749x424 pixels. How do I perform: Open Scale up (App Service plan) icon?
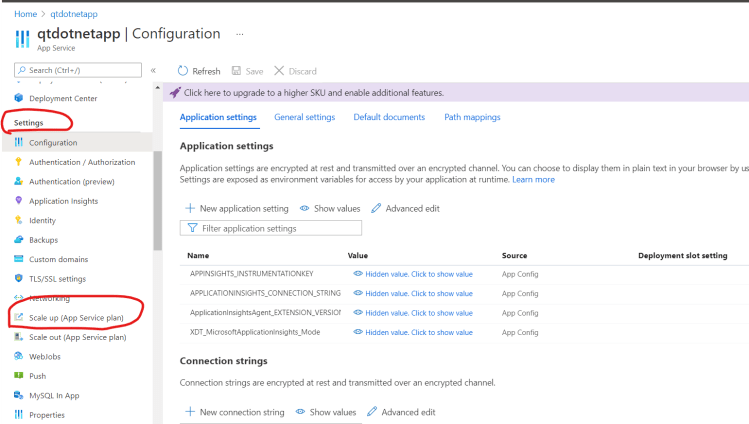[x=19, y=317]
